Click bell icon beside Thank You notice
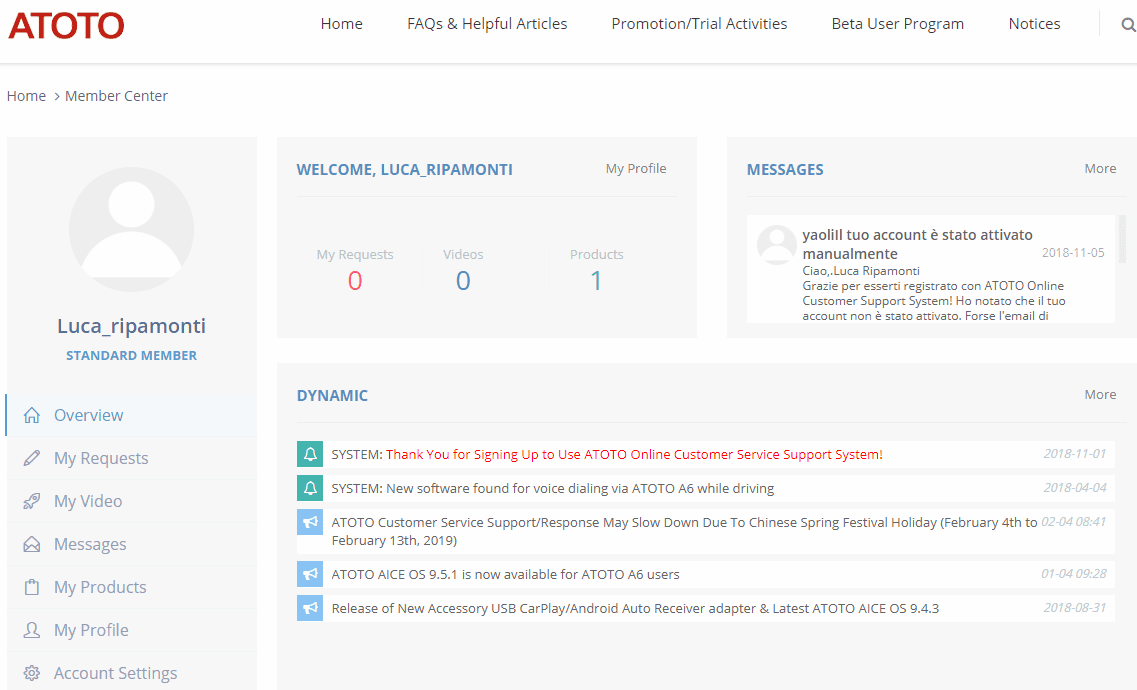 310,454
